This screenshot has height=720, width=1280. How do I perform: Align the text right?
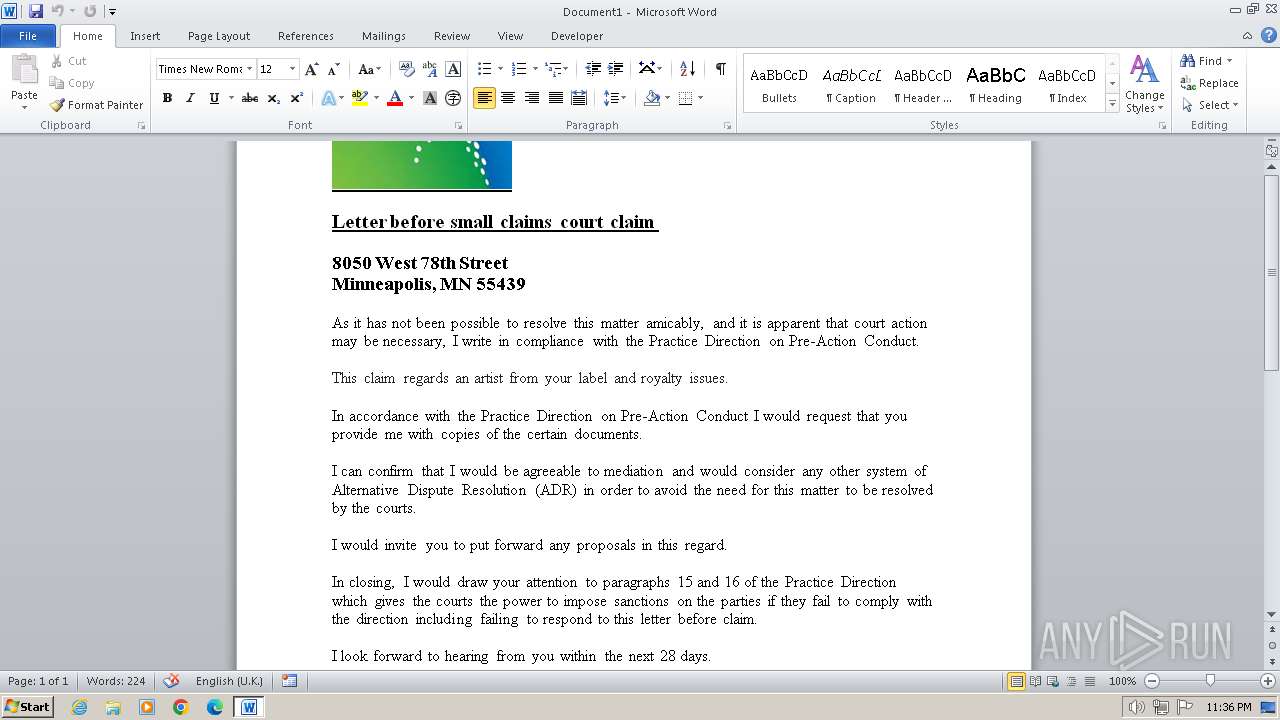[532, 98]
